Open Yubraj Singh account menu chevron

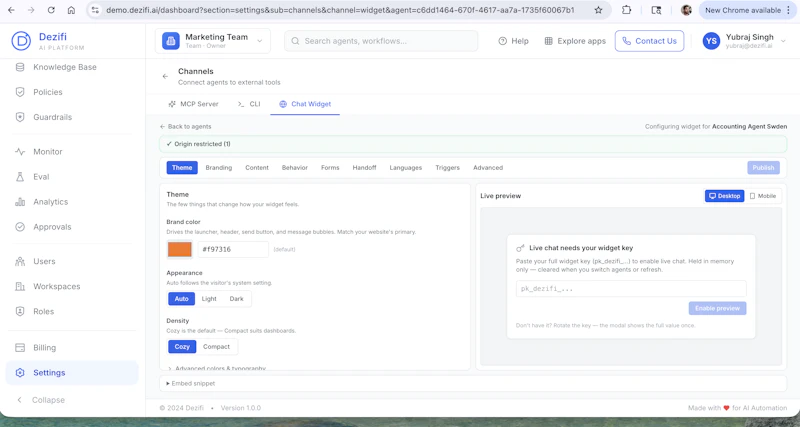(784, 41)
